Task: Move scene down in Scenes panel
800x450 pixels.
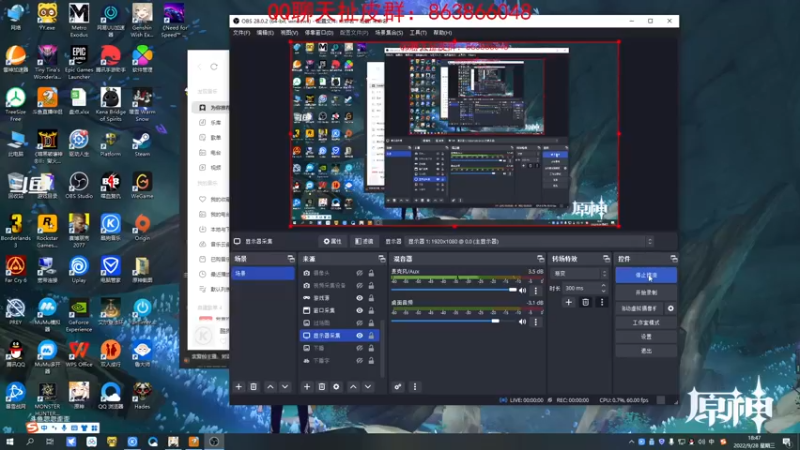Action: click(x=285, y=387)
